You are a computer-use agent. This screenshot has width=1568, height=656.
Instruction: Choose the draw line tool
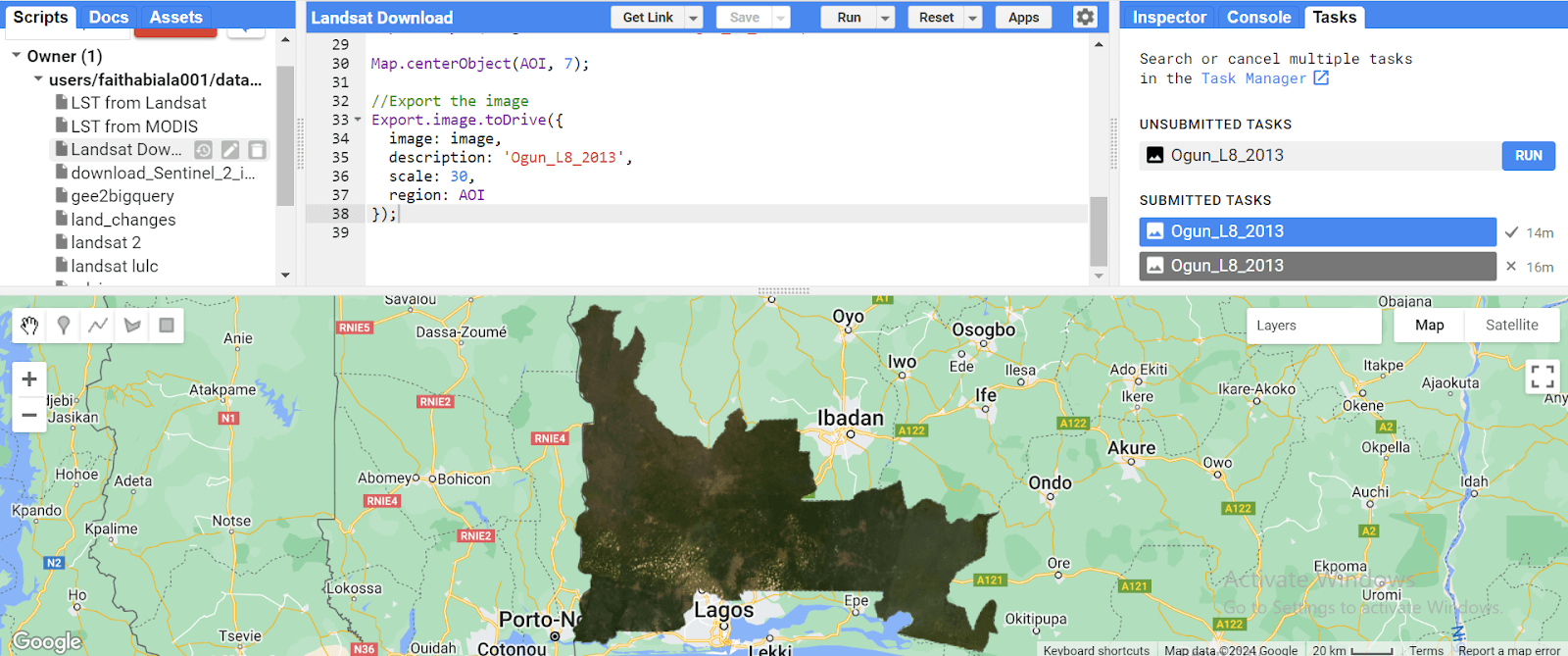click(98, 326)
